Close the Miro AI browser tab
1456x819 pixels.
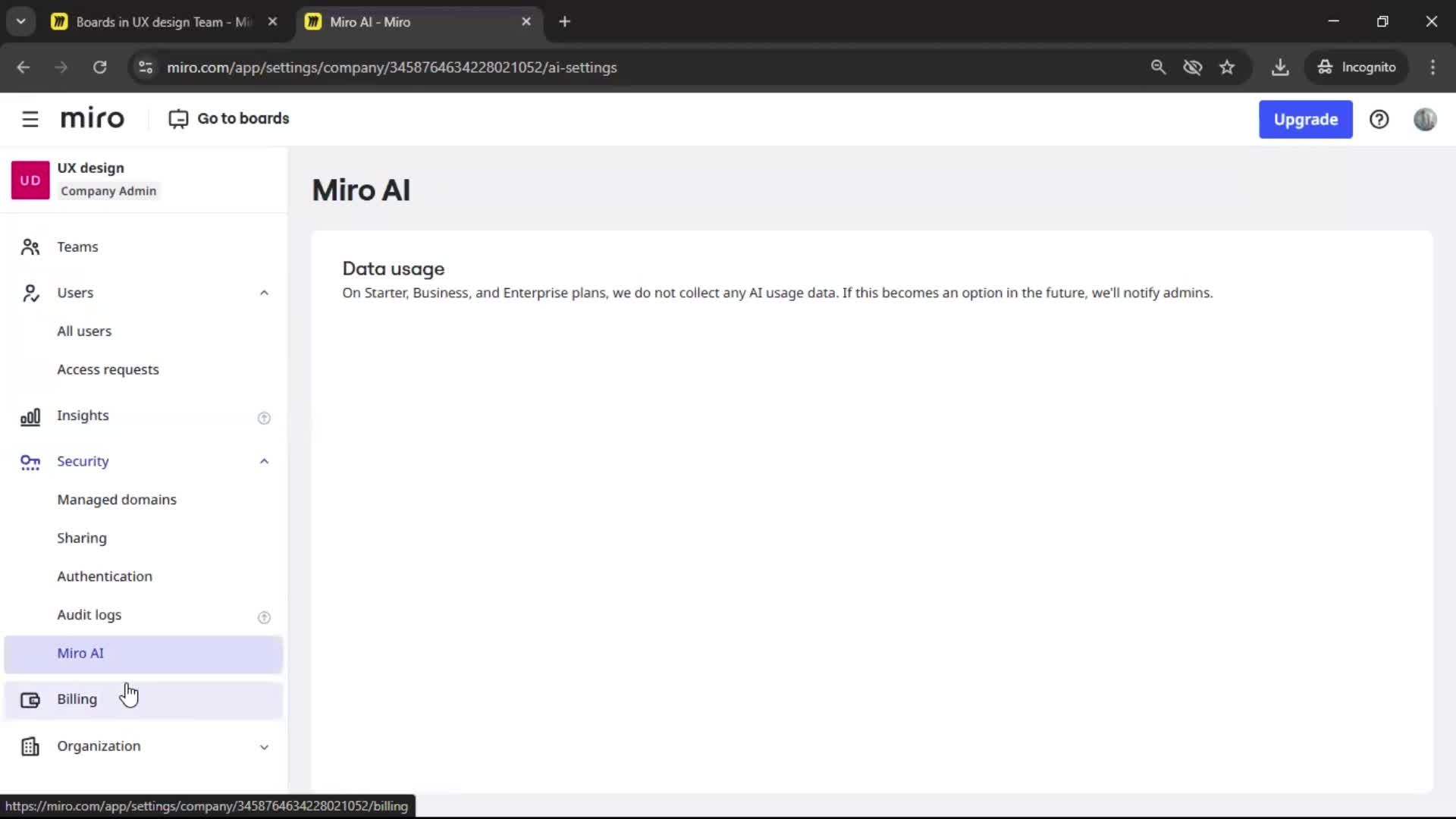point(526,21)
